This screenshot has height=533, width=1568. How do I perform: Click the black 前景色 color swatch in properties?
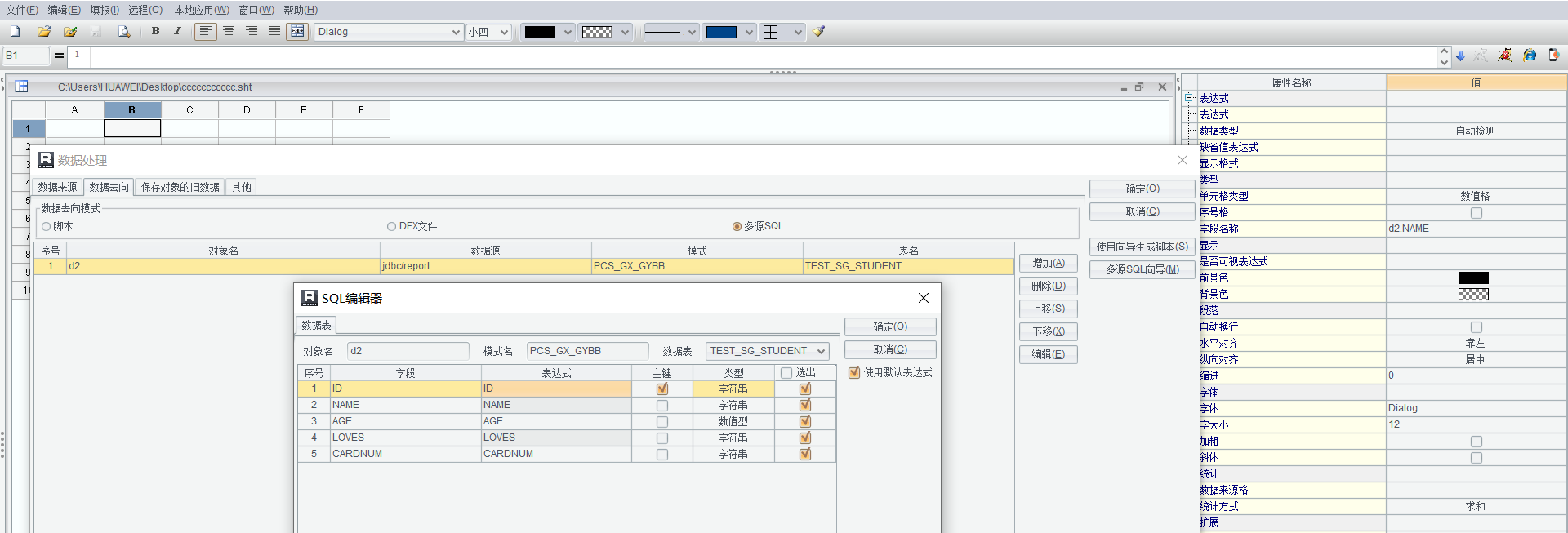click(1473, 278)
